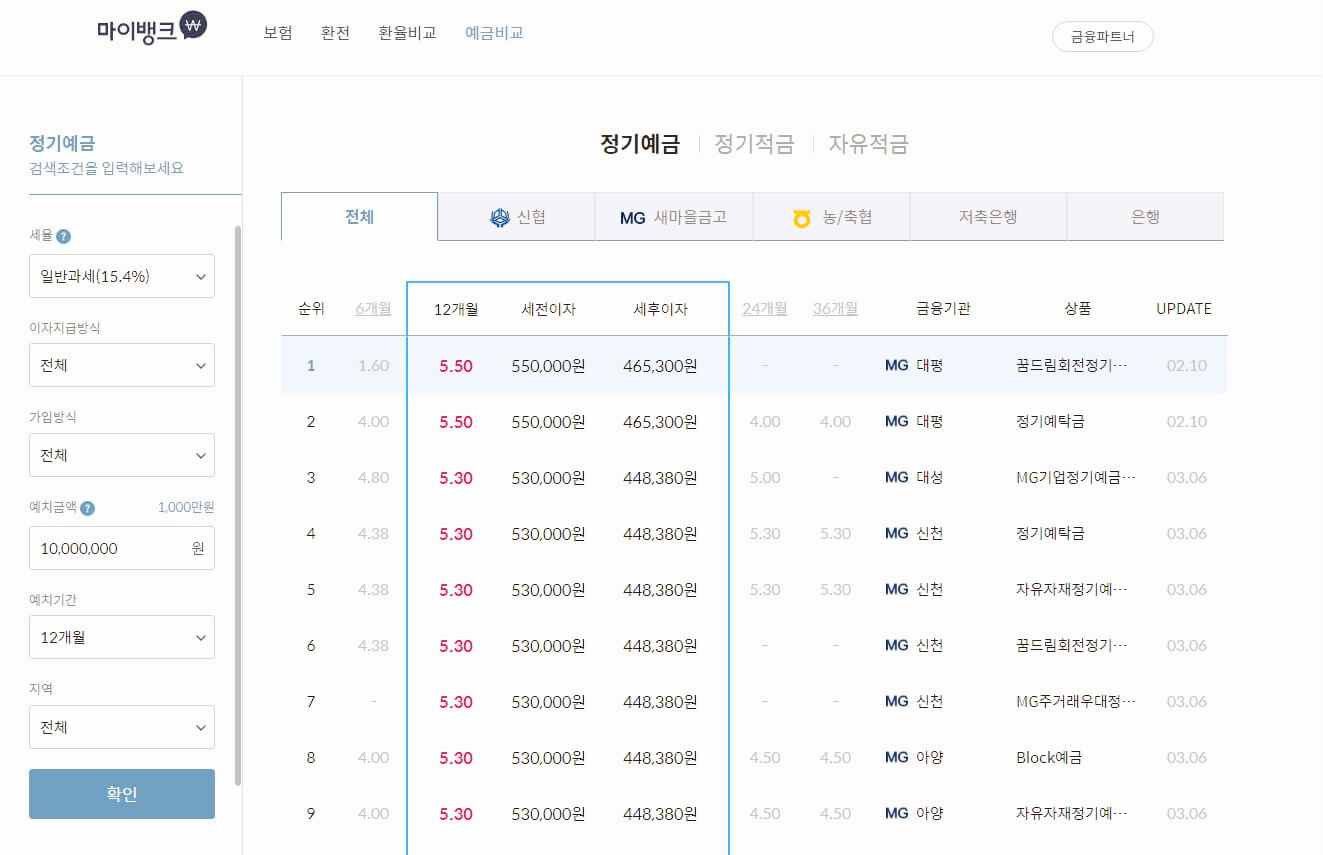This screenshot has height=855, width=1323.
Task: Click the 마이뱅크 logo
Action: coord(152,28)
